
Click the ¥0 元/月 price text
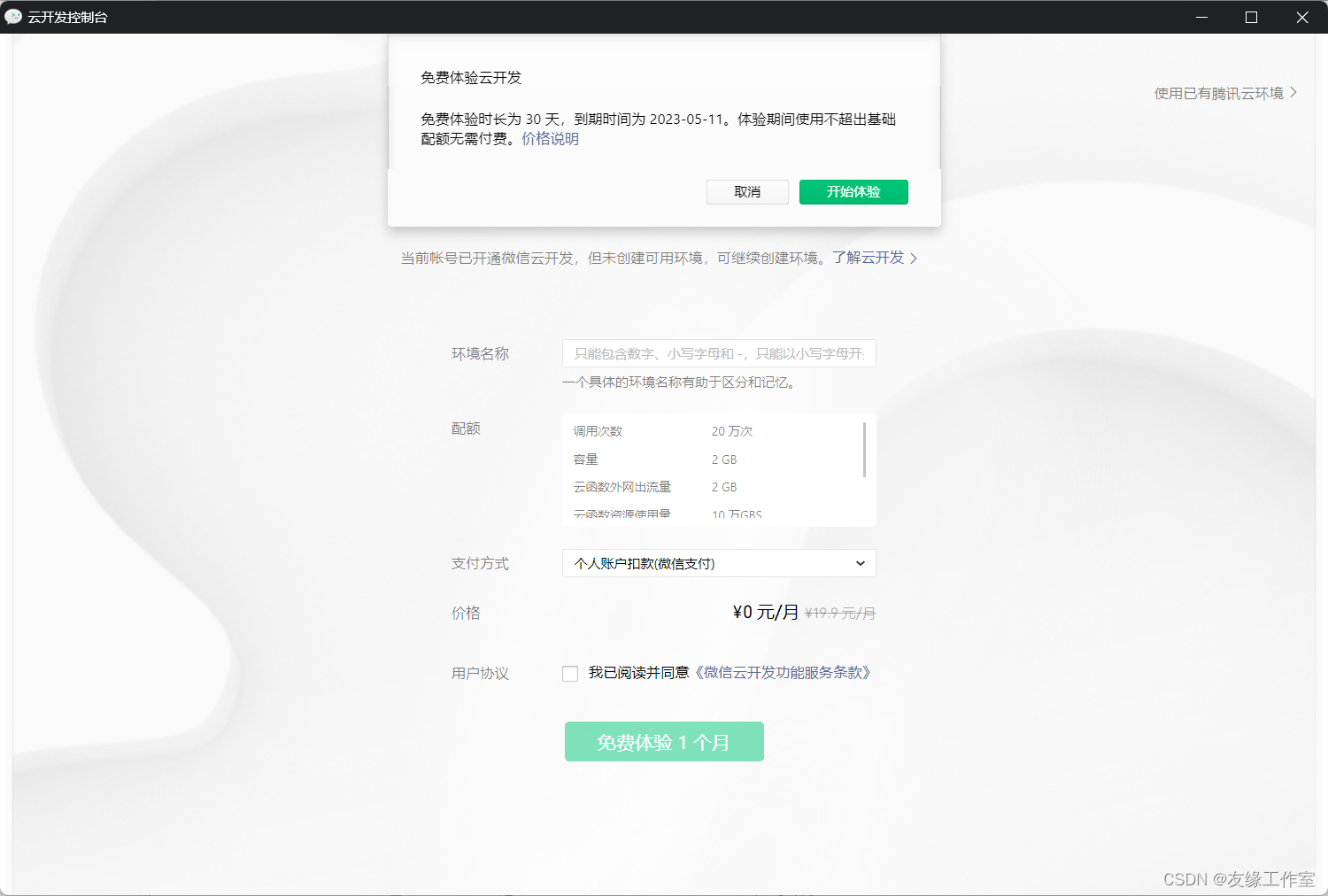point(766,613)
